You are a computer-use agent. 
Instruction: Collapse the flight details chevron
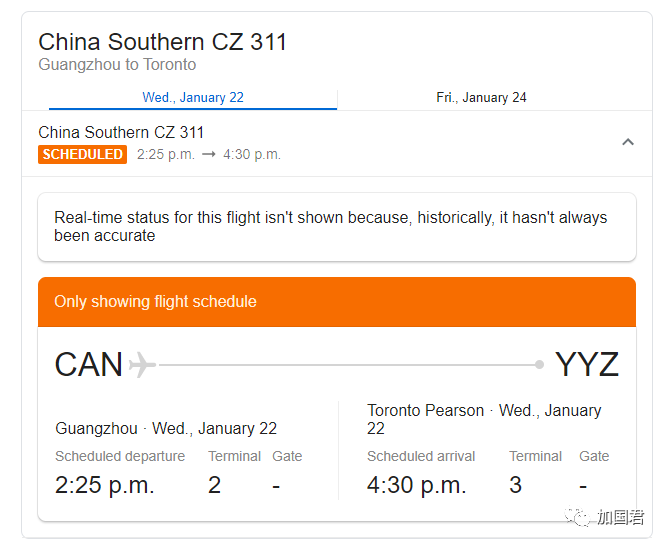tap(628, 142)
